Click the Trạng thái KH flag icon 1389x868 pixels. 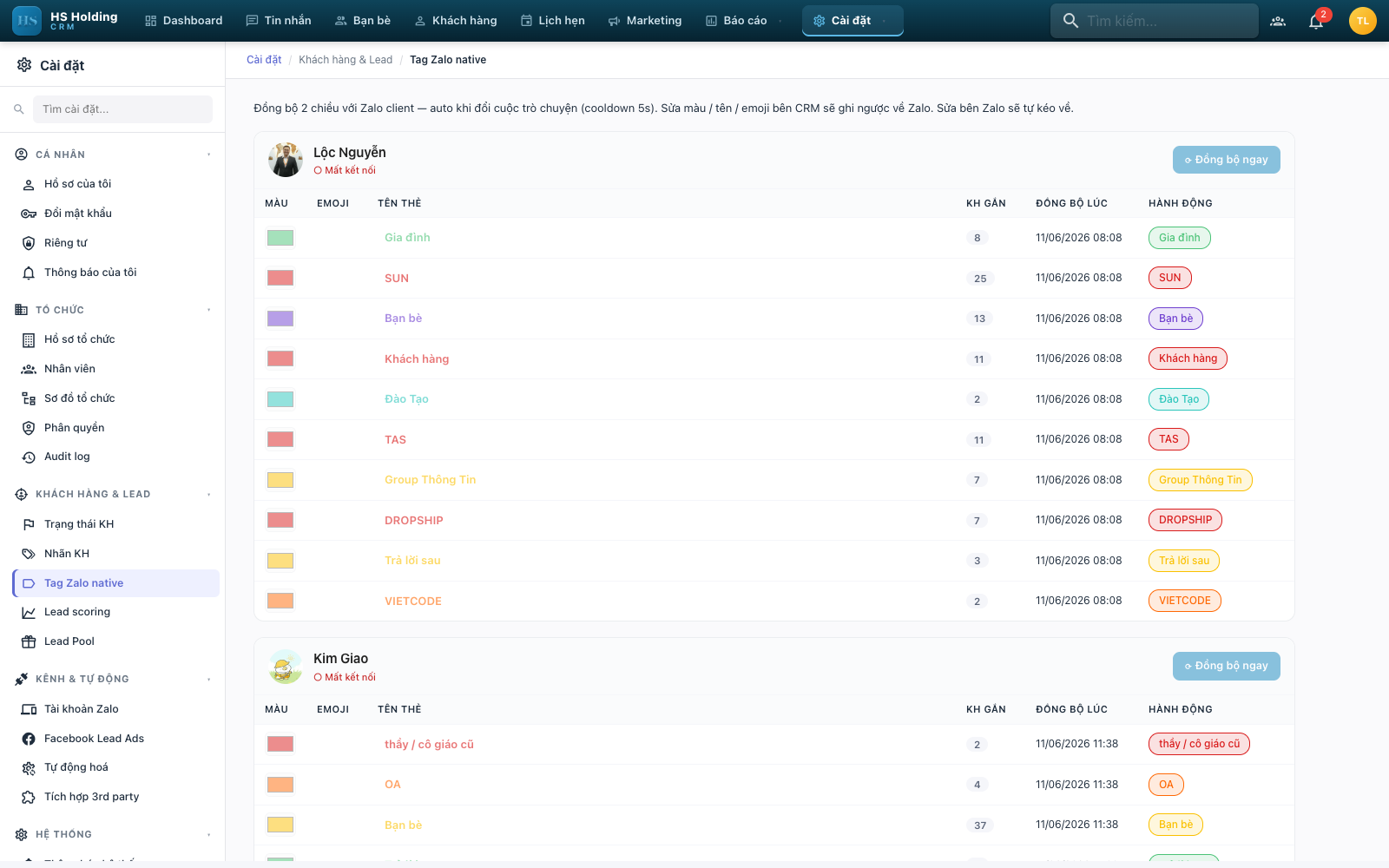(x=29, y=524)
